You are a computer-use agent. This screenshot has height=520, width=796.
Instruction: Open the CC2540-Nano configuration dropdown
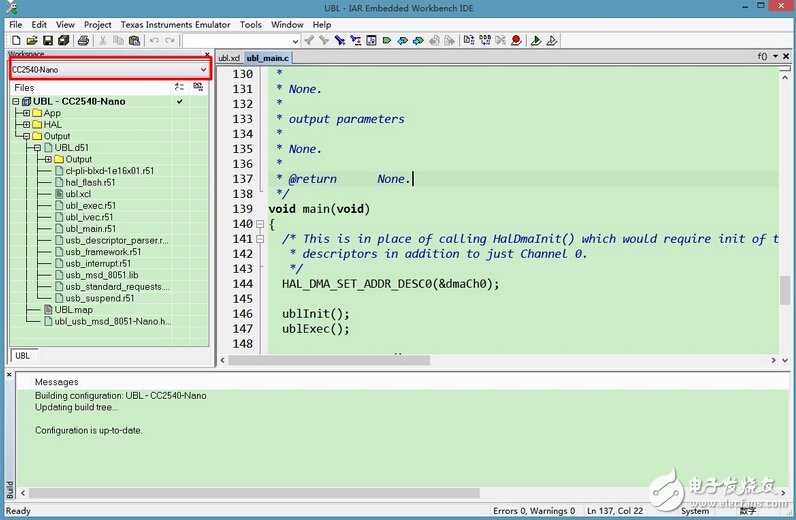[x=203, y=70]
